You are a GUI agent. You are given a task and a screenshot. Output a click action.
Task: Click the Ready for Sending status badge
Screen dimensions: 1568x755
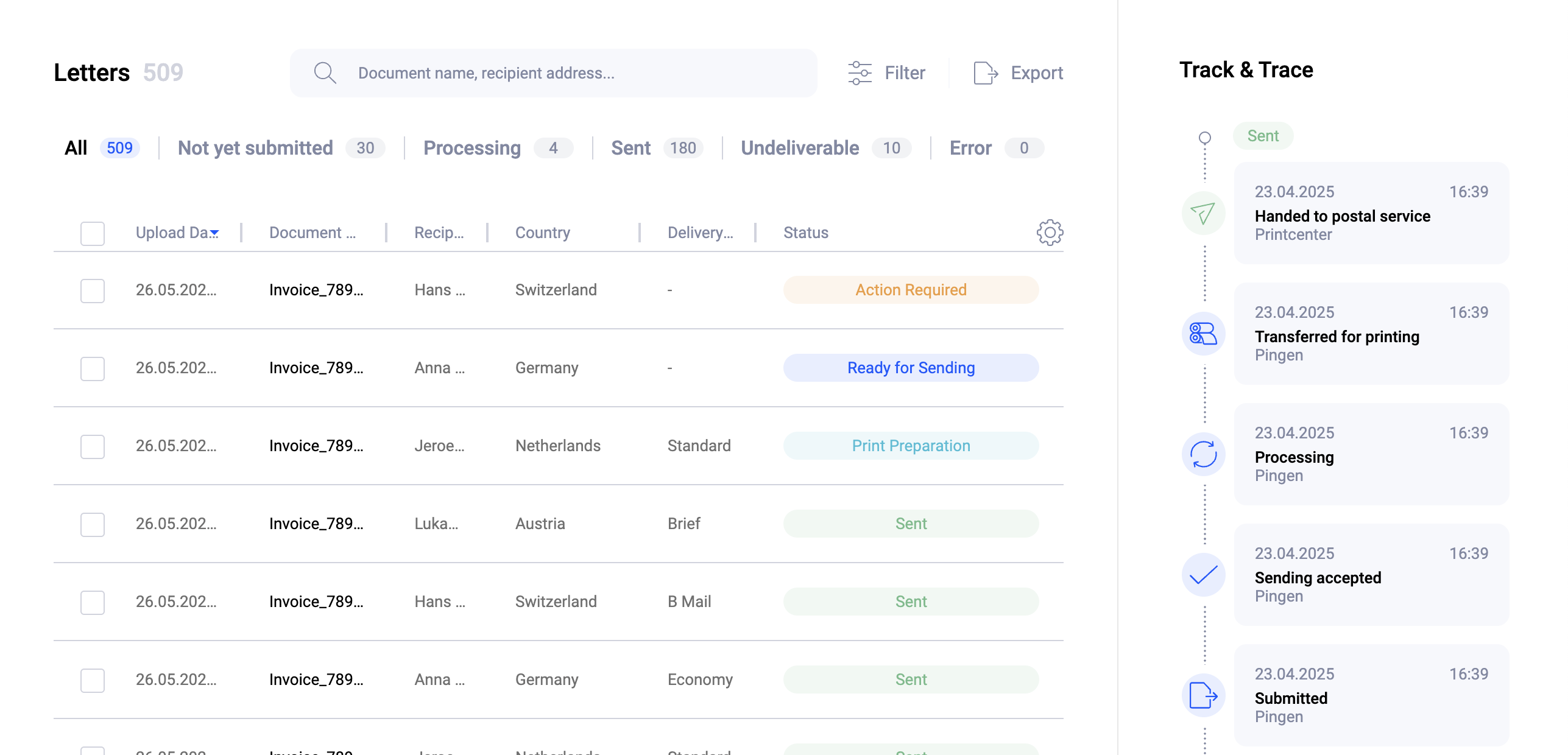(x=910, y=367)
